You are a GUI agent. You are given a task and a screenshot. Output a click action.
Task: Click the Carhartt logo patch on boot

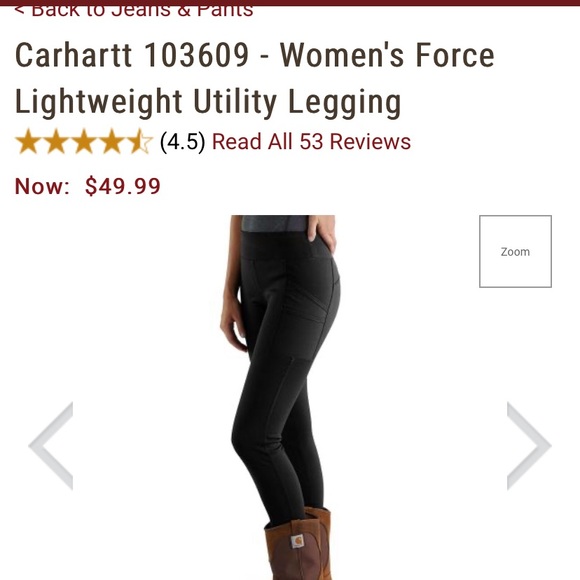[x=297, y=542]
